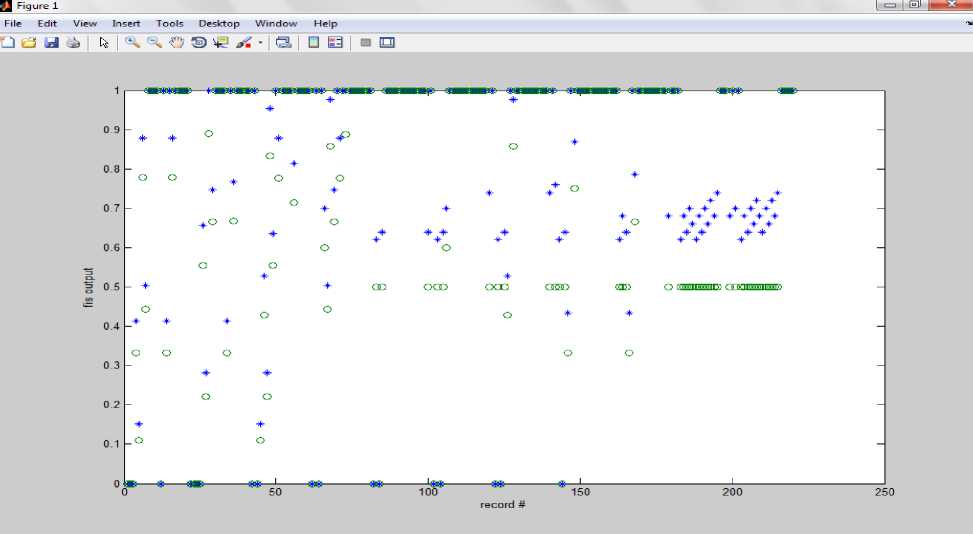
Task: Hide plot tools toolbar button
Action: tap(365, 43)
